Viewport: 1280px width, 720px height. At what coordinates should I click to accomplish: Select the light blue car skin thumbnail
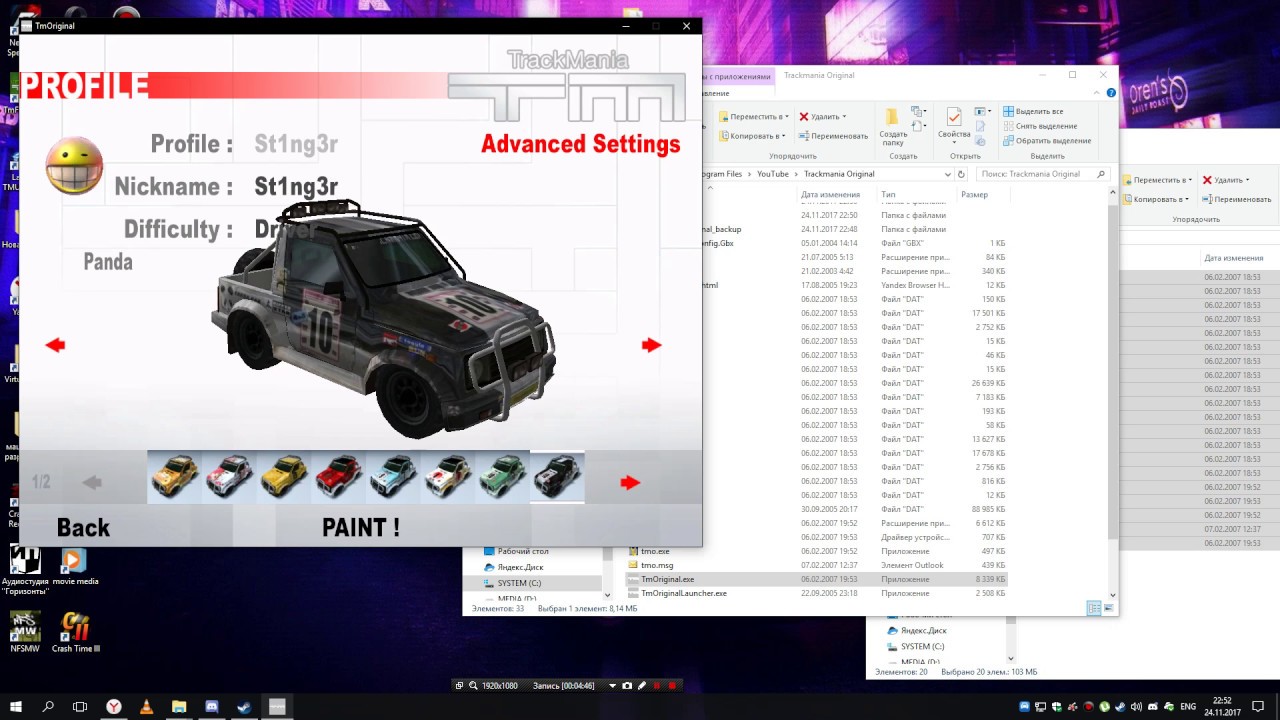point(393,477)
